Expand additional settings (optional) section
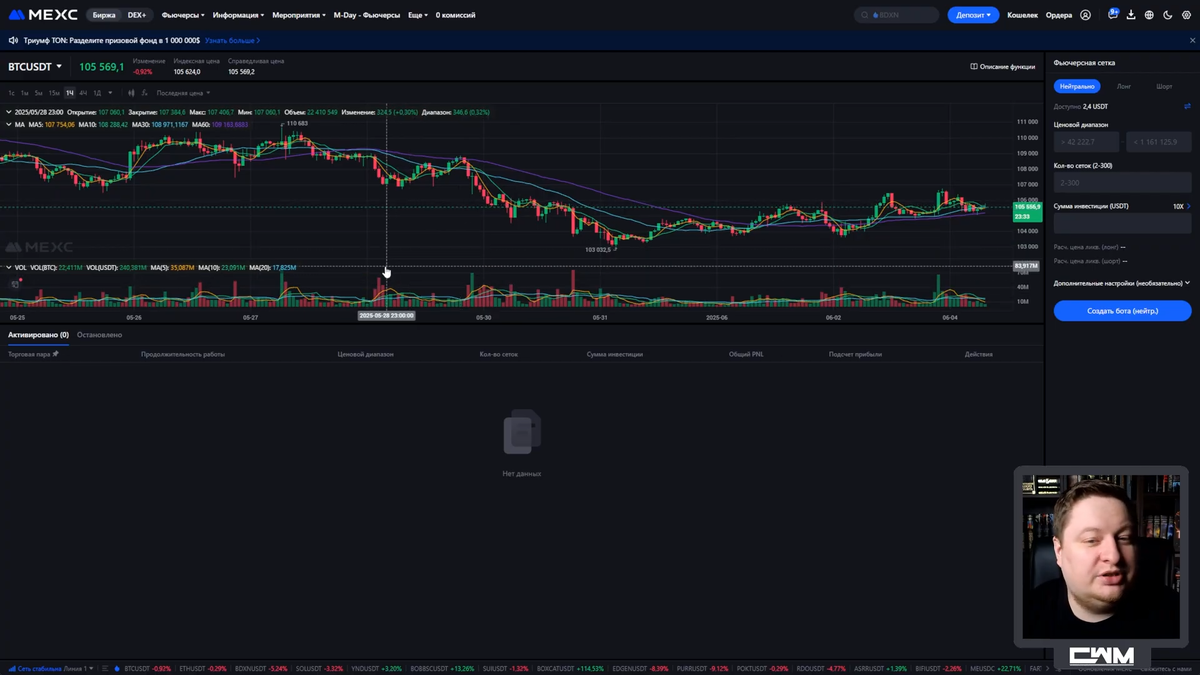 coord(1122,283)
